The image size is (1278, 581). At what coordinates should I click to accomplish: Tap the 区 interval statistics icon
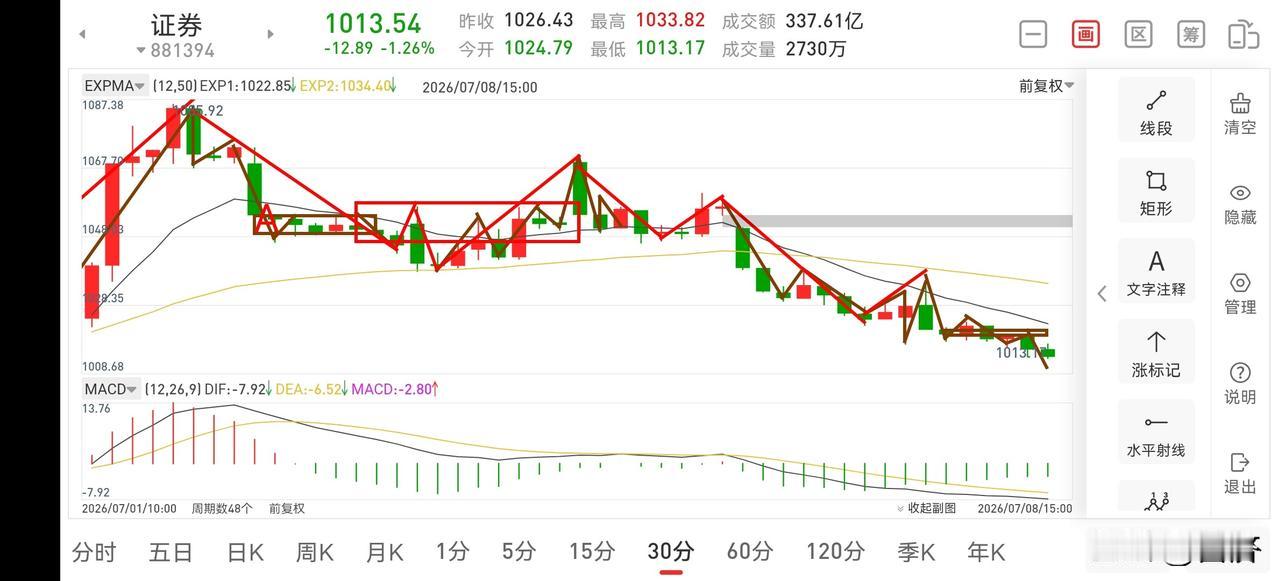(1138, 34)
